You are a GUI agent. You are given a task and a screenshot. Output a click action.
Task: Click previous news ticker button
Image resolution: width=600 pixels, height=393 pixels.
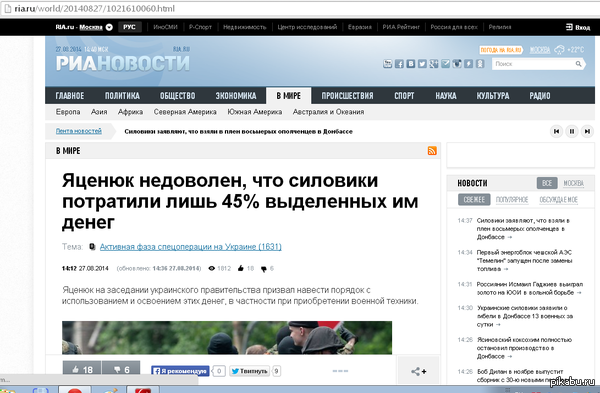click(556, 131)
